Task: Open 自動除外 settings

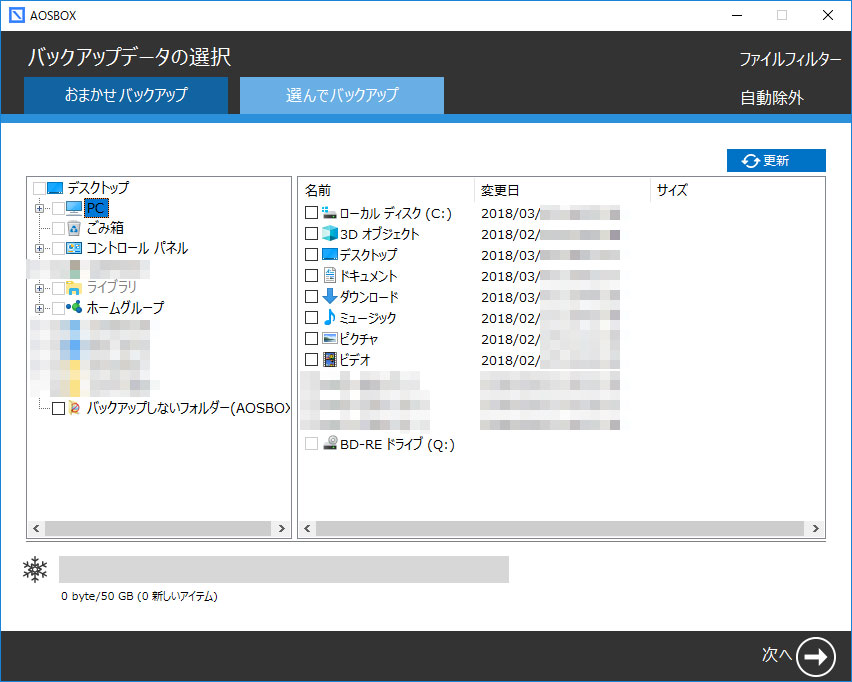Action: 772,98
